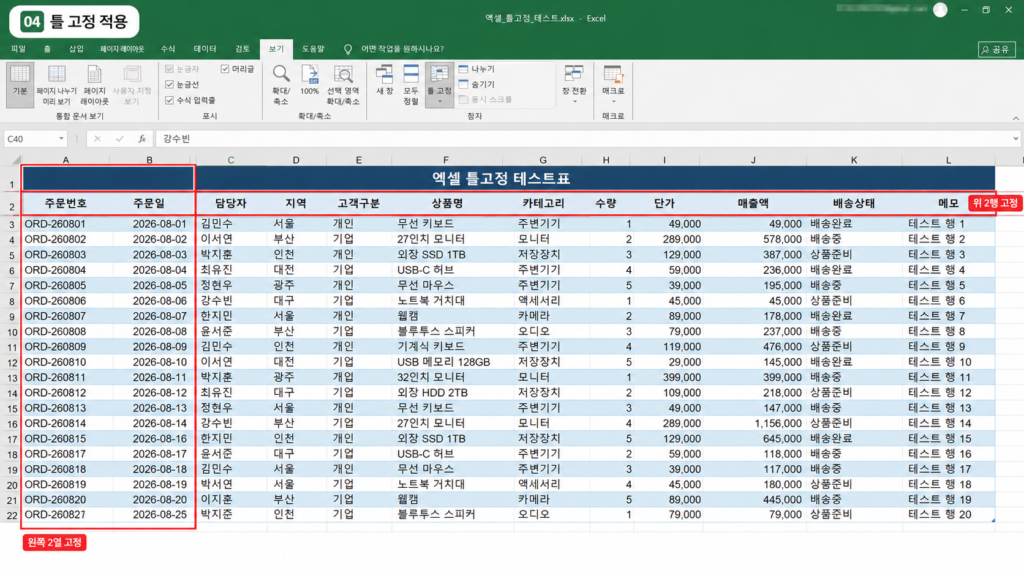
Task: Click 동시 스크롤 synchronous scrolling
Action: pos(485,99)
